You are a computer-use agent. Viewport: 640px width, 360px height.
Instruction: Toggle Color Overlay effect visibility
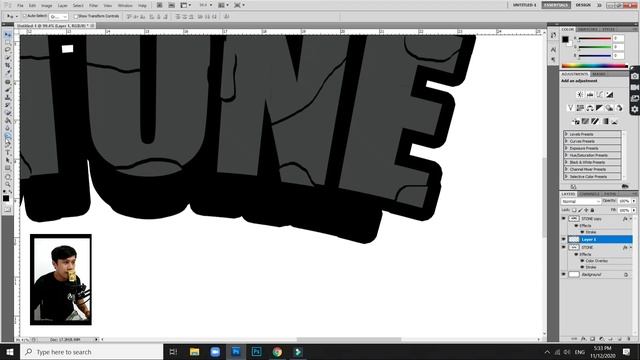582,260
